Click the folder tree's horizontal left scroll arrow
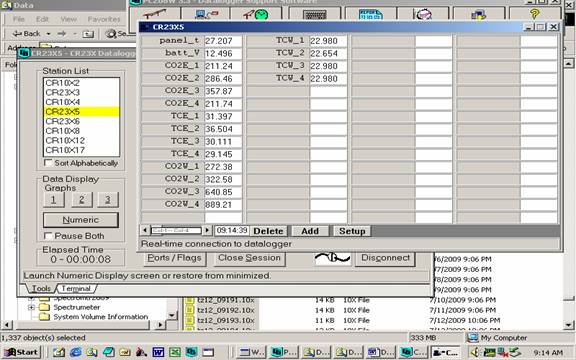 coord(7,325)
